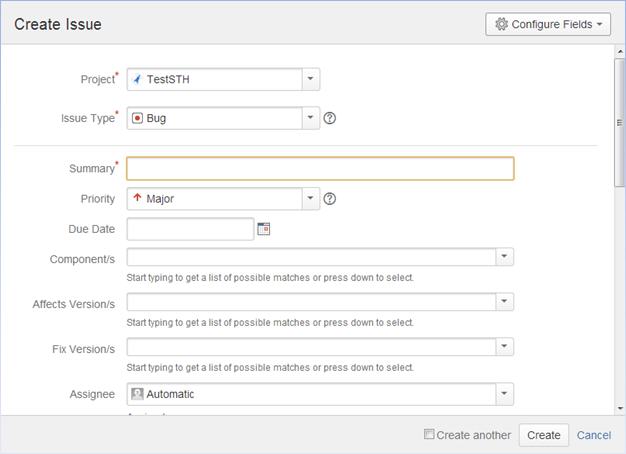The height and width of the screenshot is (454, 626).
Task: Enable the Create another checkbox
Action: (429, 435)
